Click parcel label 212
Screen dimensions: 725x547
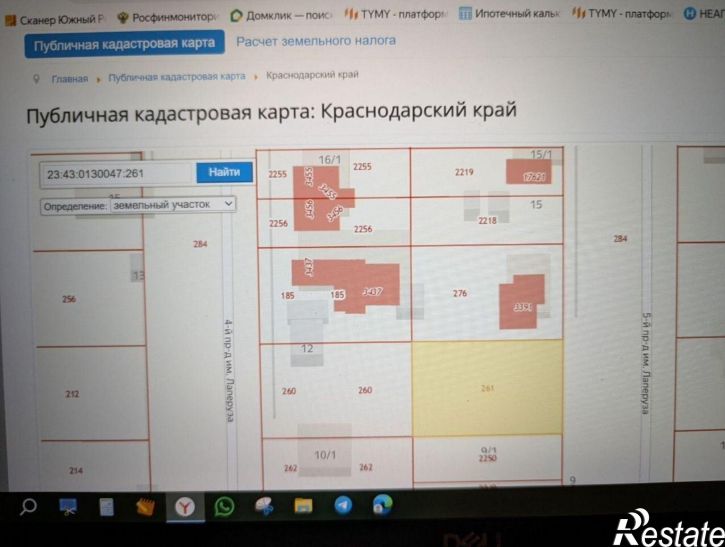(72, 394)
